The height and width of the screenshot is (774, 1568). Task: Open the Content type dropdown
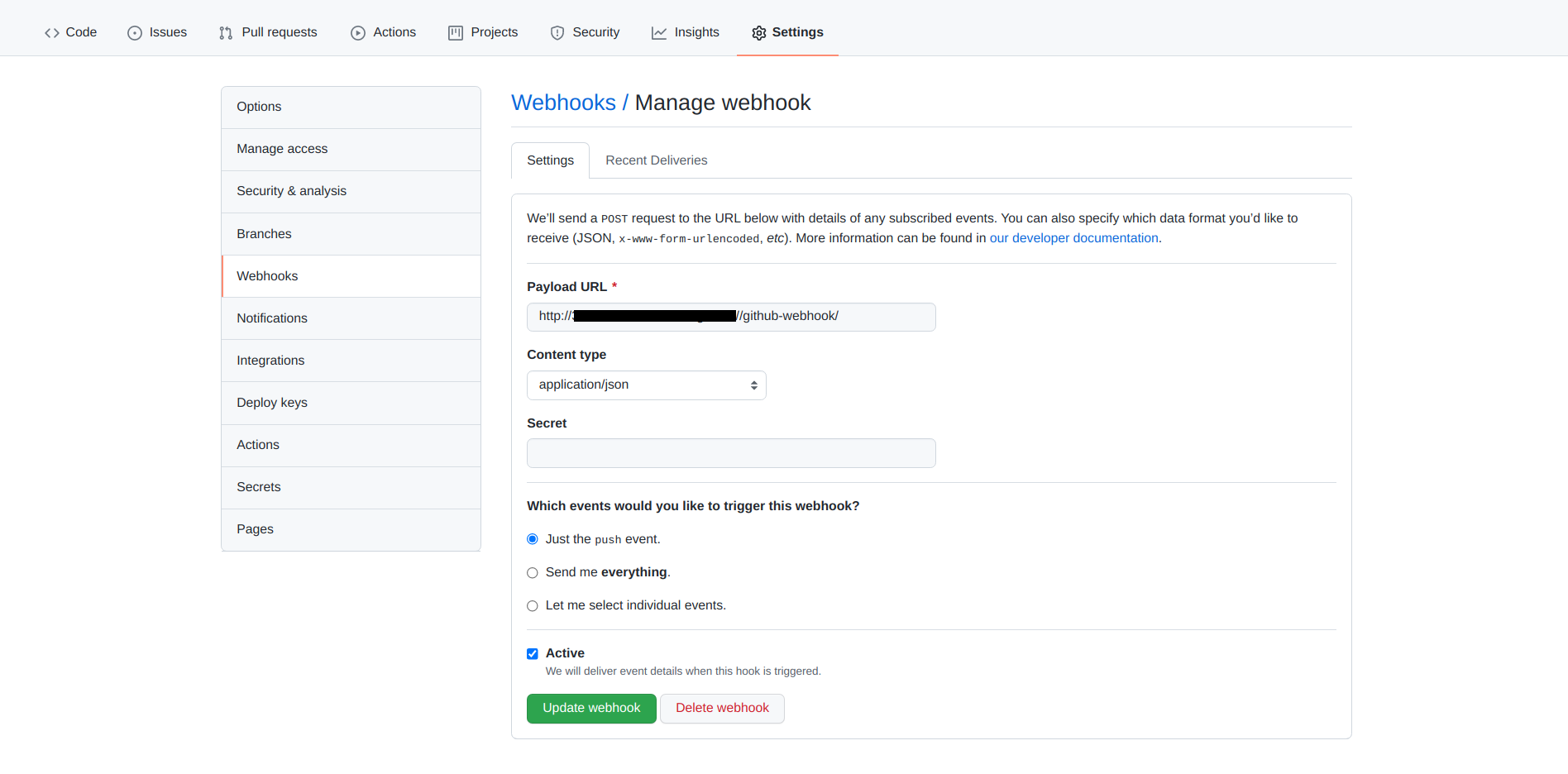click(x=647, y=385)
